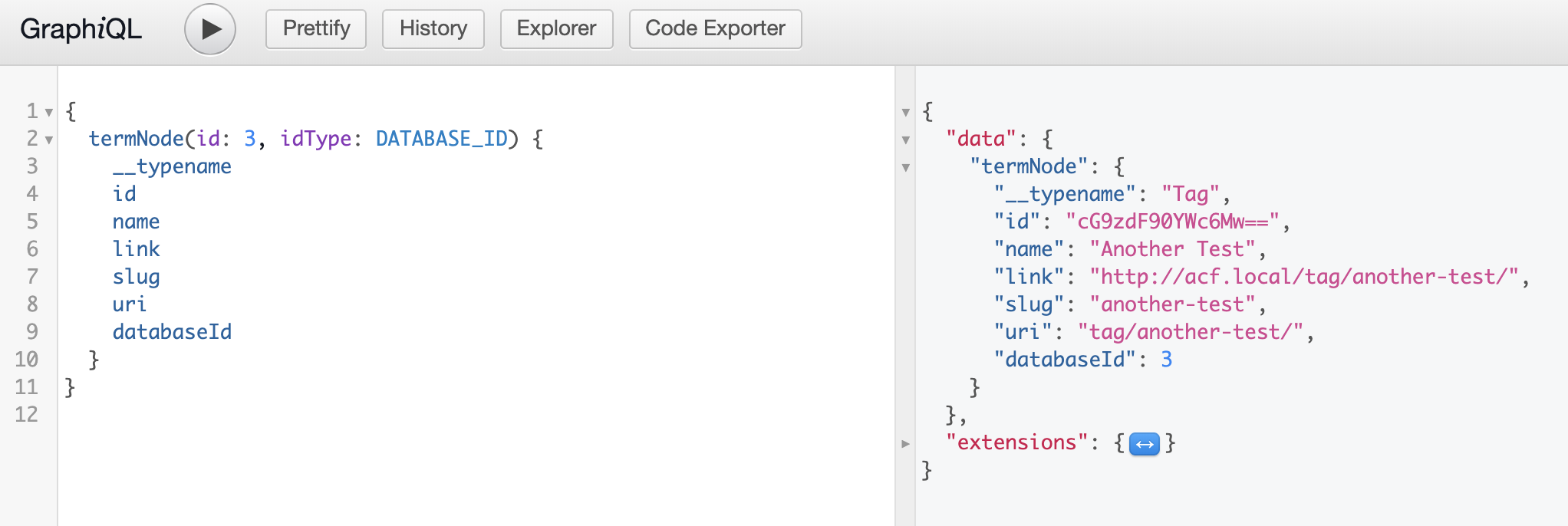Click the "tag/another-test/" uri value

1191,332
